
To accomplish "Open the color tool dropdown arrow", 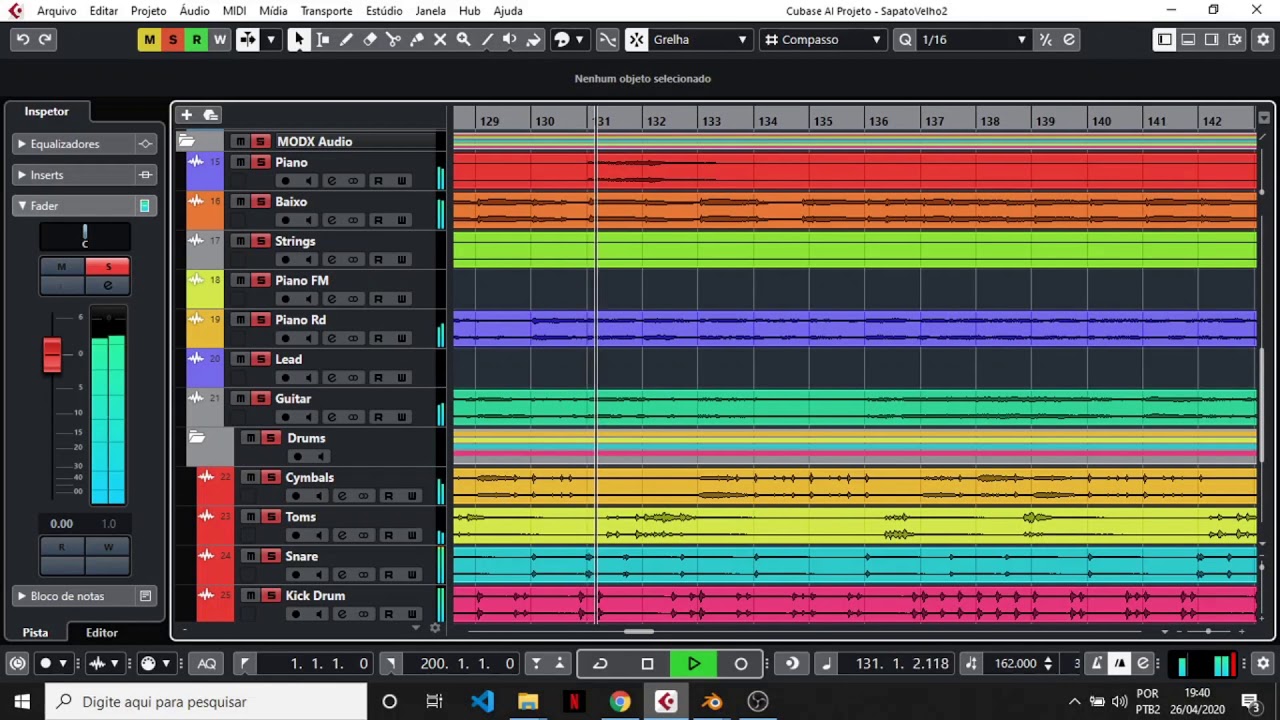I will tap(581, 40).
